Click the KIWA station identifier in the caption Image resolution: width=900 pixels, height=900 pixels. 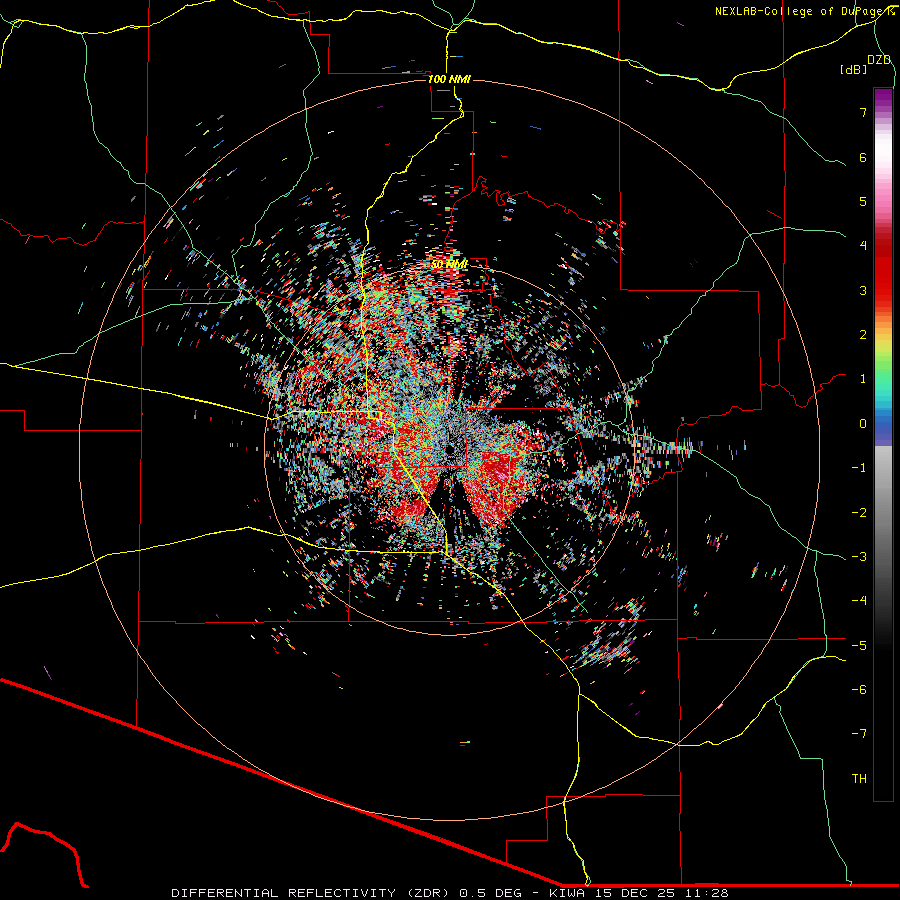pos(568,893)
